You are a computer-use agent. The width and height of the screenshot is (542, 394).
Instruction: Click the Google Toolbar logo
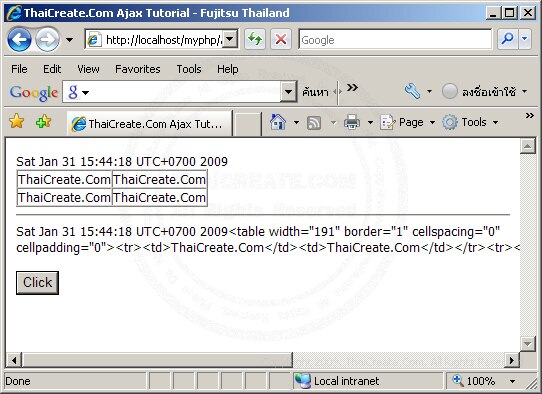34,93
